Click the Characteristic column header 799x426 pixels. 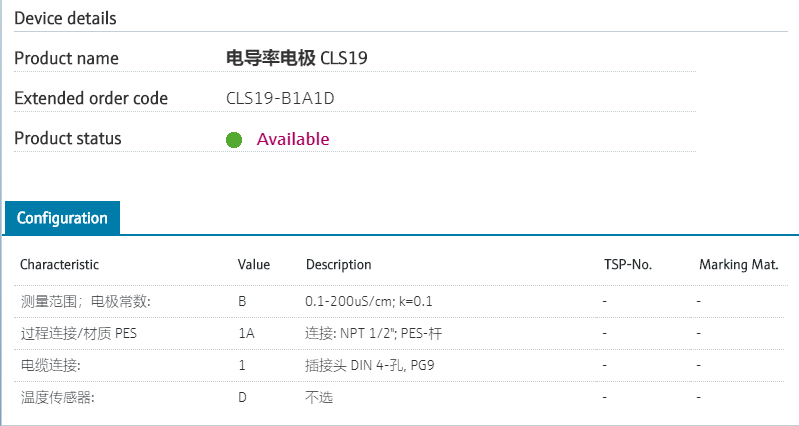[x=59, y=265]
